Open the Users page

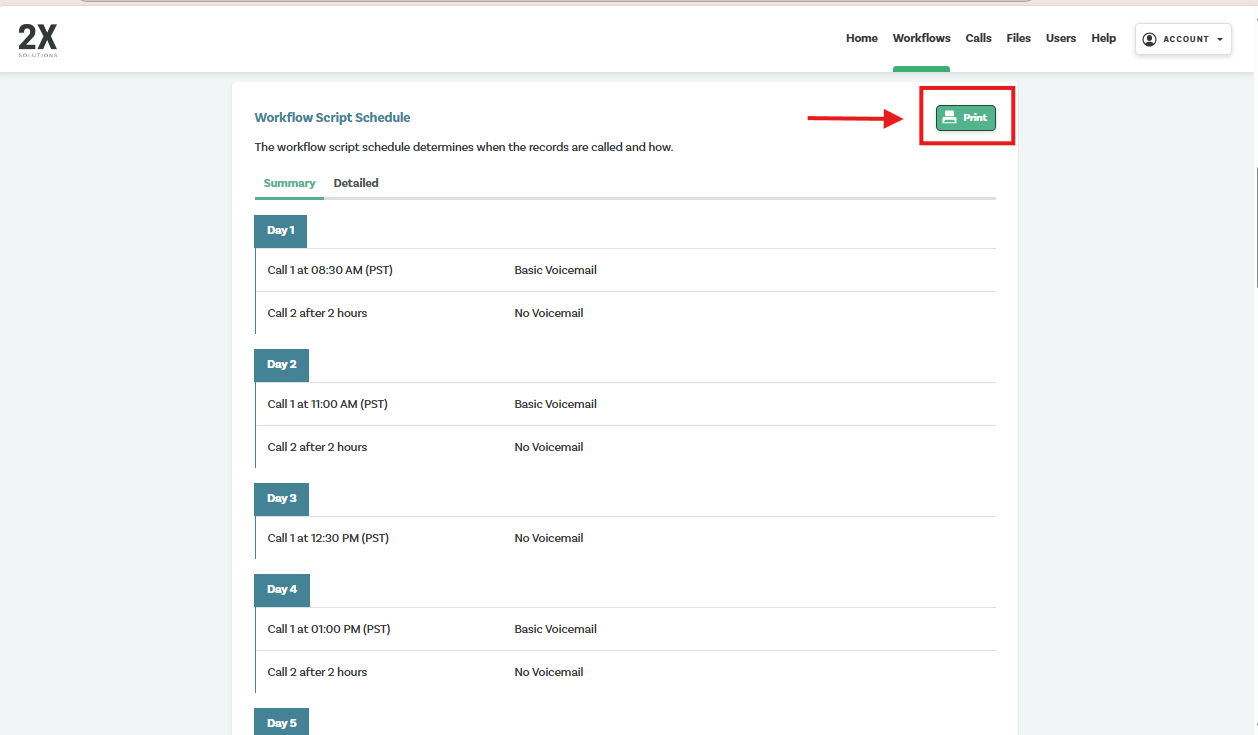click(1061, 38)
